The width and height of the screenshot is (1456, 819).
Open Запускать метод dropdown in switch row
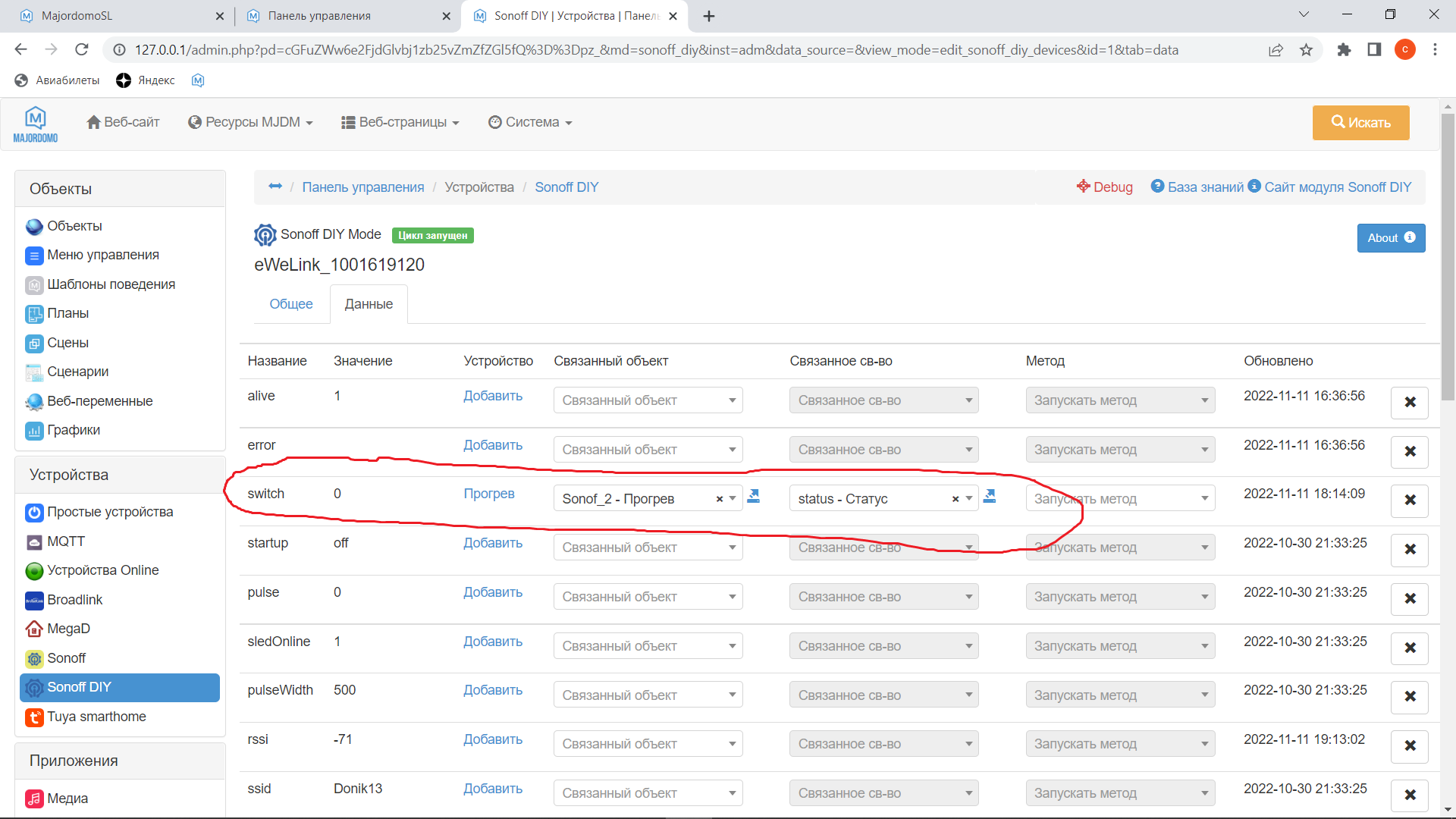[x=1119, y=499]
